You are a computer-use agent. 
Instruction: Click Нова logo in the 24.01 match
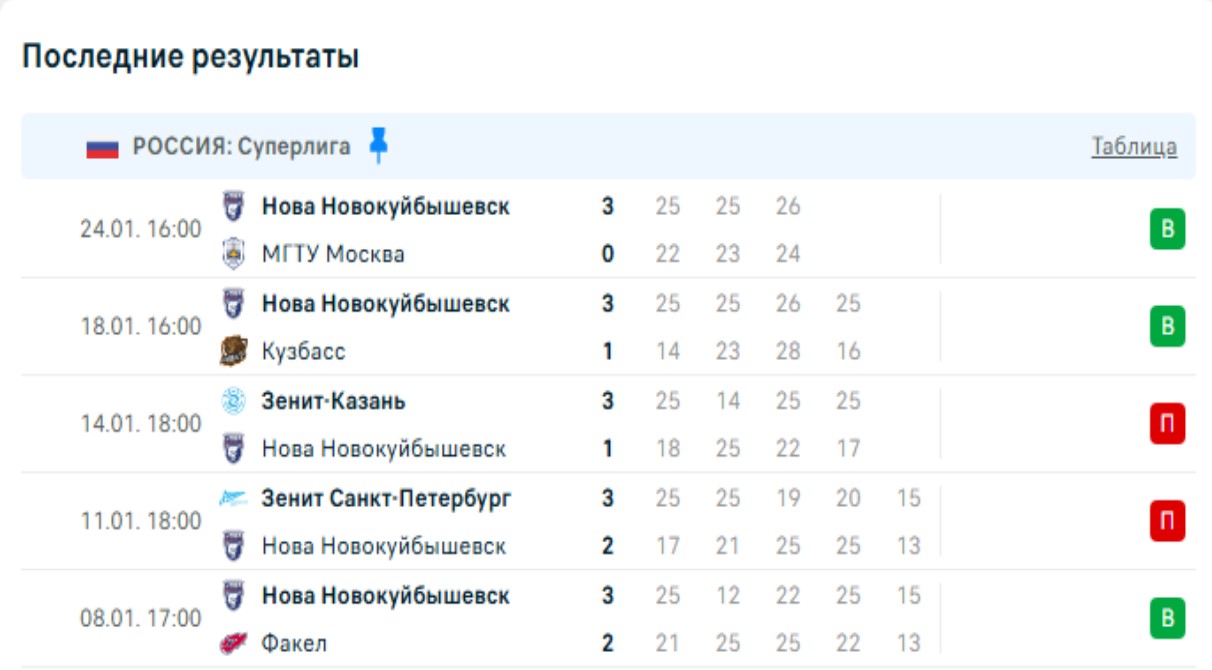233,207
